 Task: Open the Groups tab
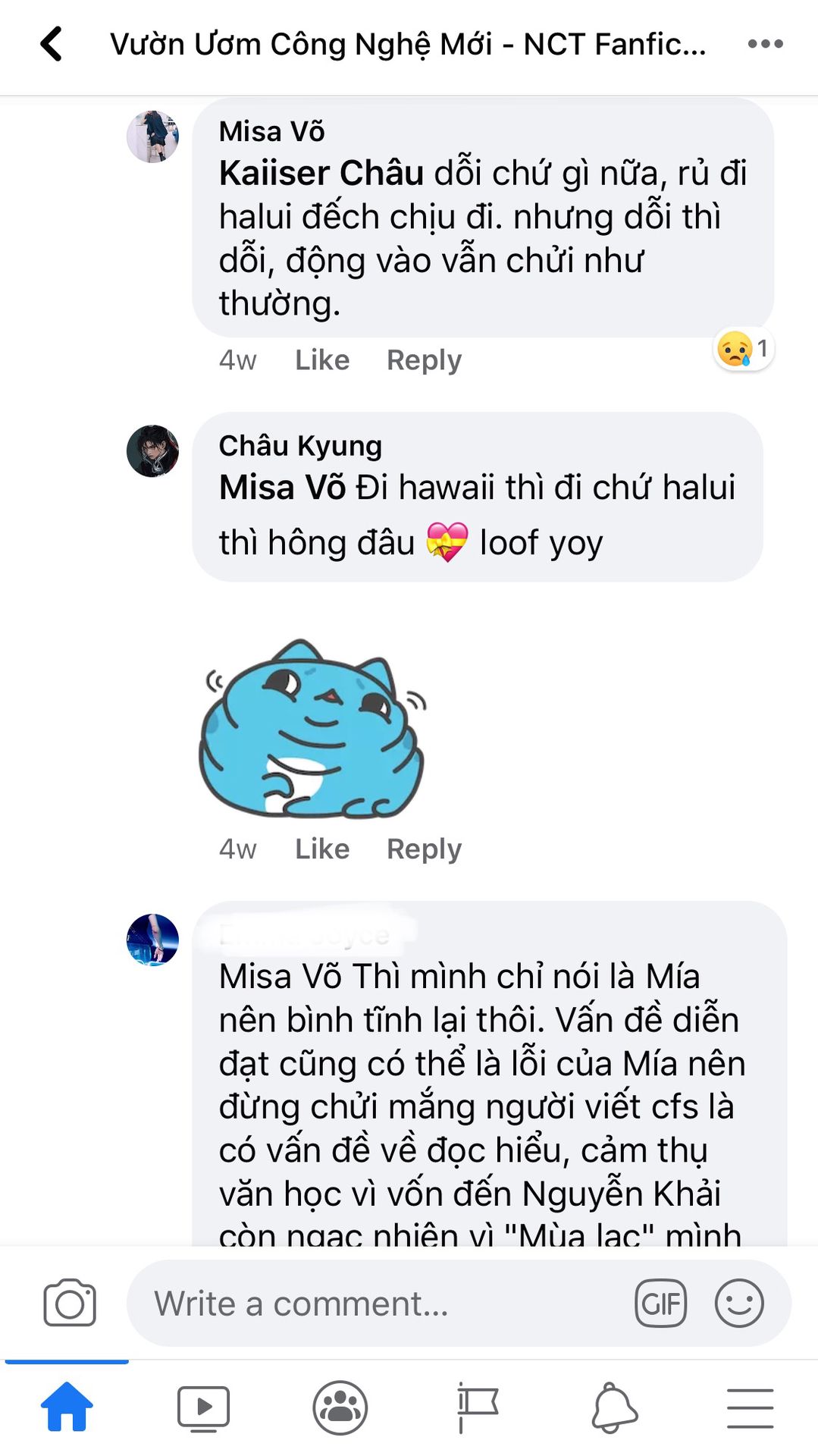(x=340, y=1407)
